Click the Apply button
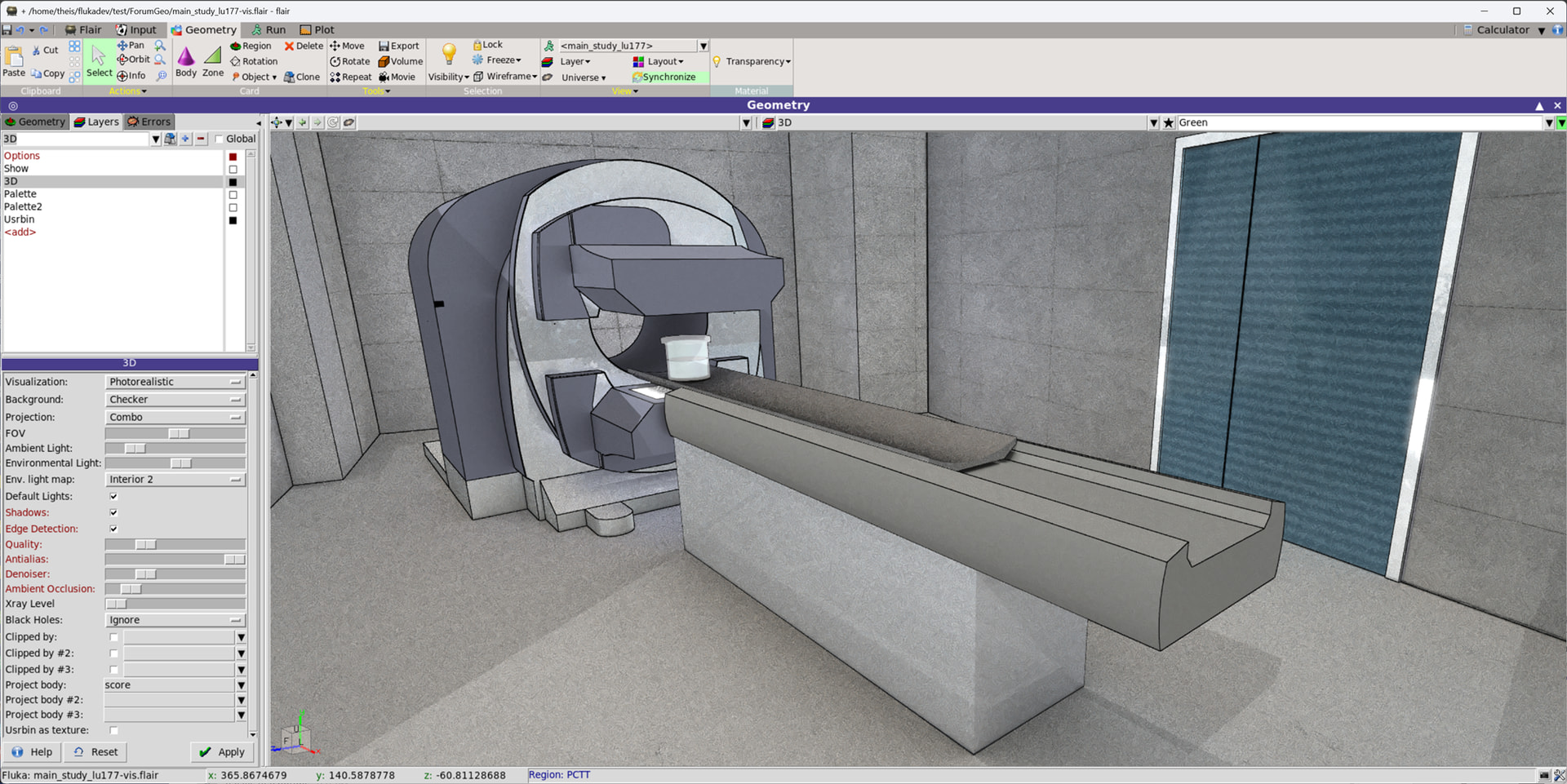This screenshot has width=1567, height=784. 222,752
